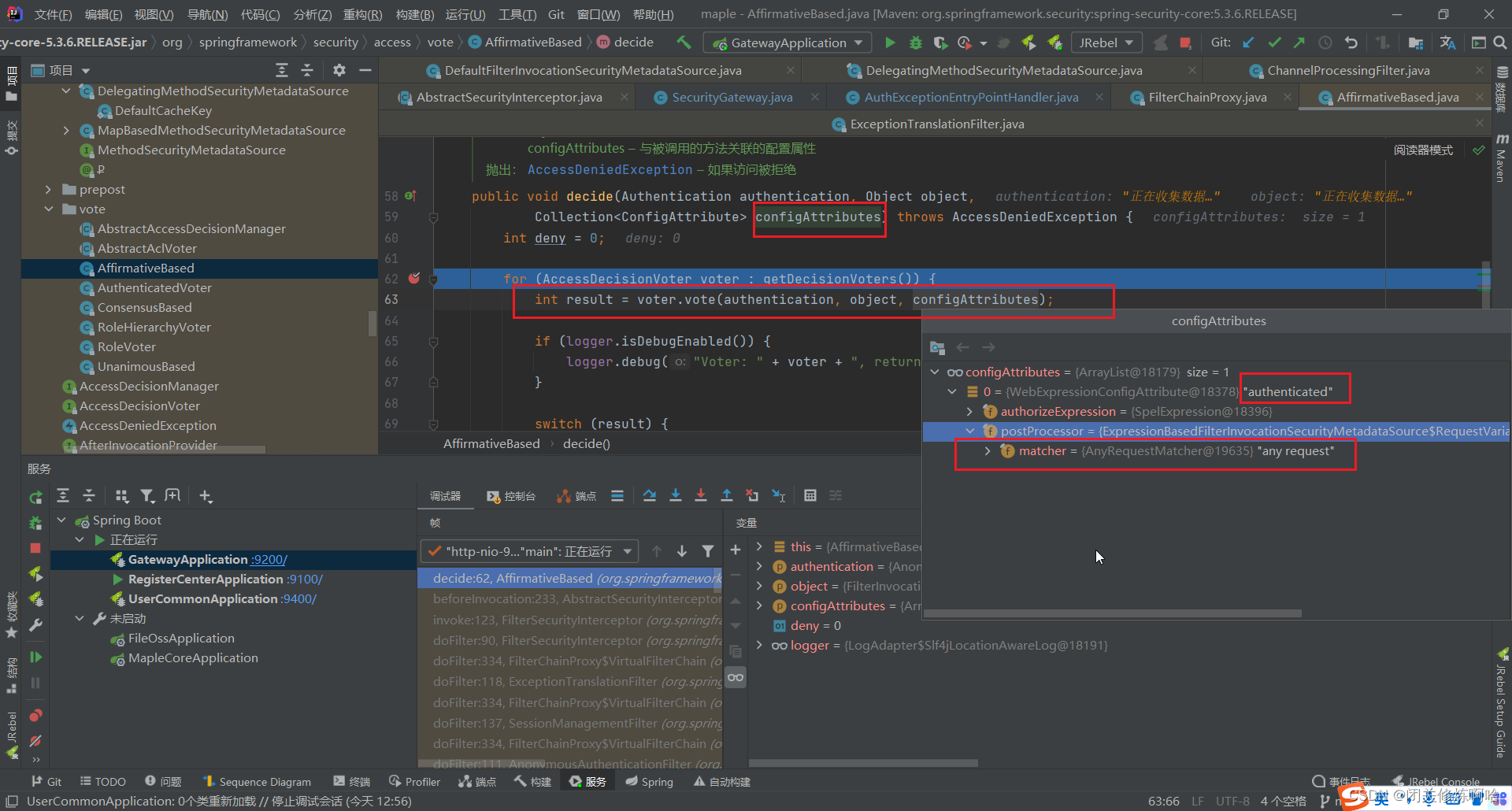1512x811 pixels.
Task: Push commits using the green up-right arrow
Action: click(1299, 43)
